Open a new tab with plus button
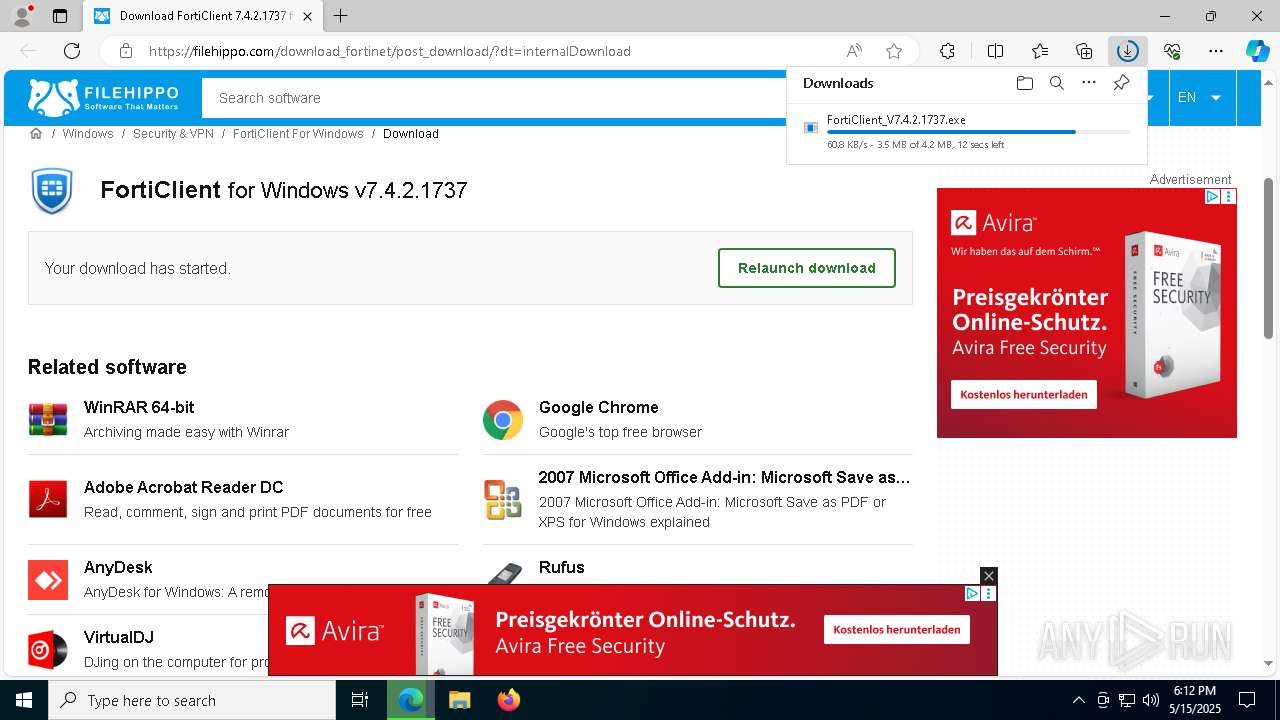 pyautogui.click(x=341, y=16)
